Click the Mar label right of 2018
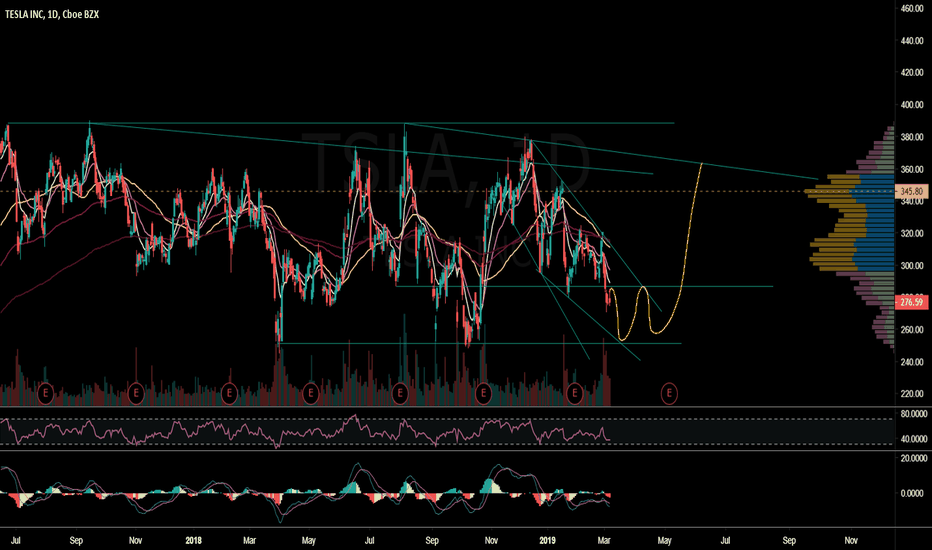Screen dimensions: 932x550 coord(250,540)
